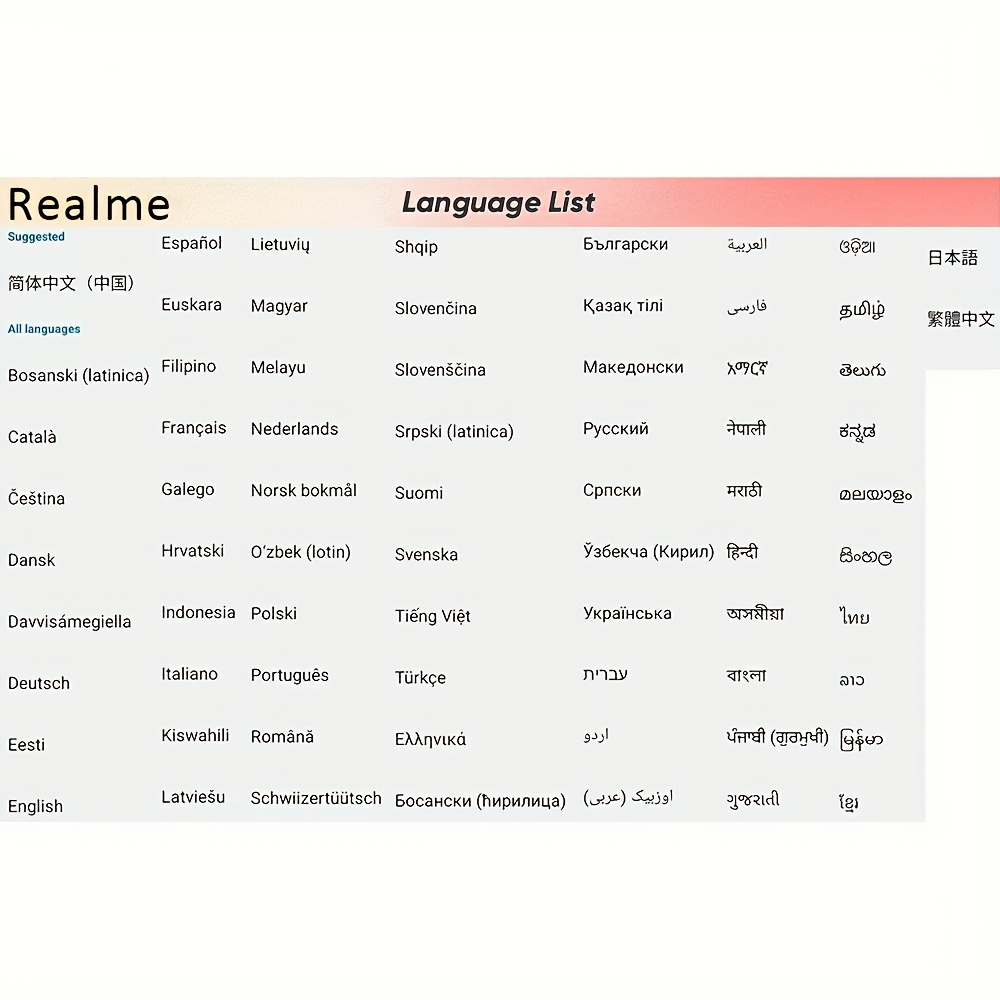Choose Italiano language entry
1000x1000 pixels.
(189, 674)
